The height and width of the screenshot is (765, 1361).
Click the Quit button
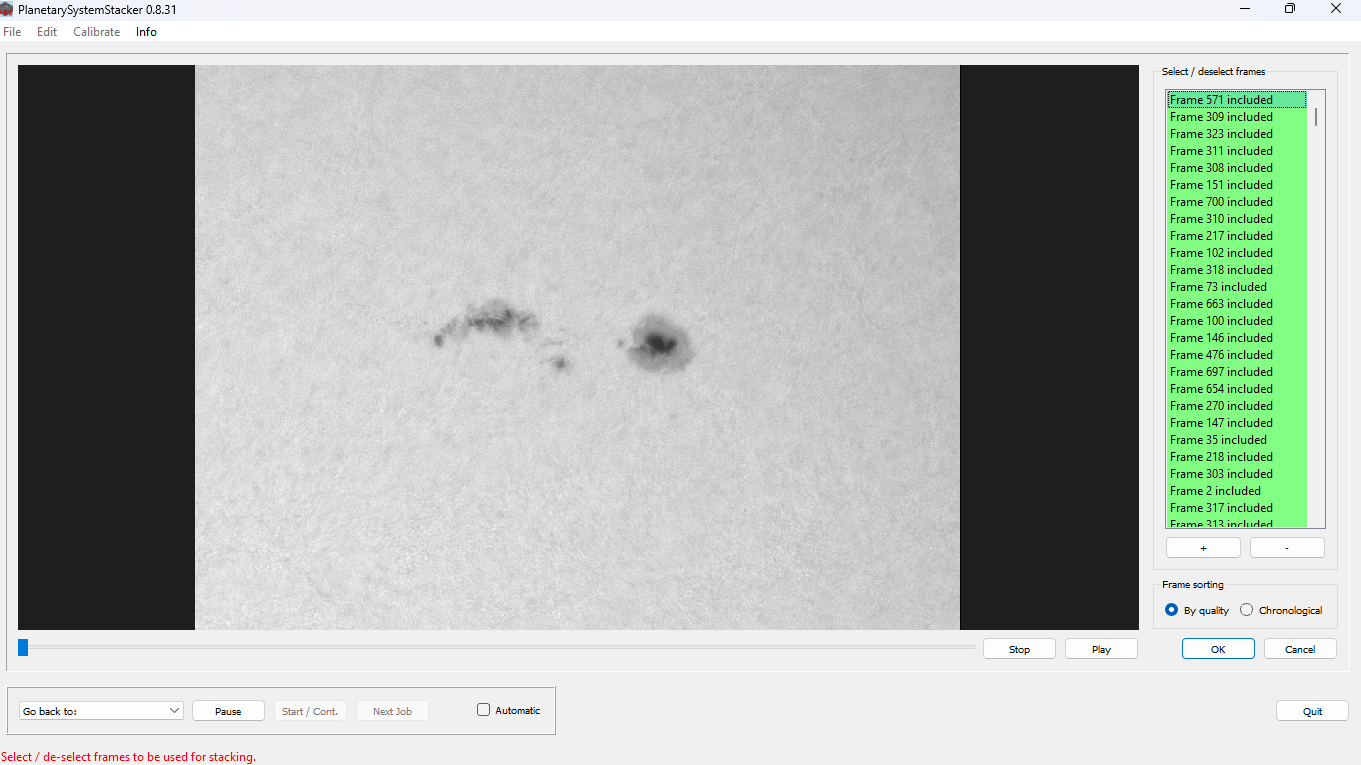point(1312,711)
